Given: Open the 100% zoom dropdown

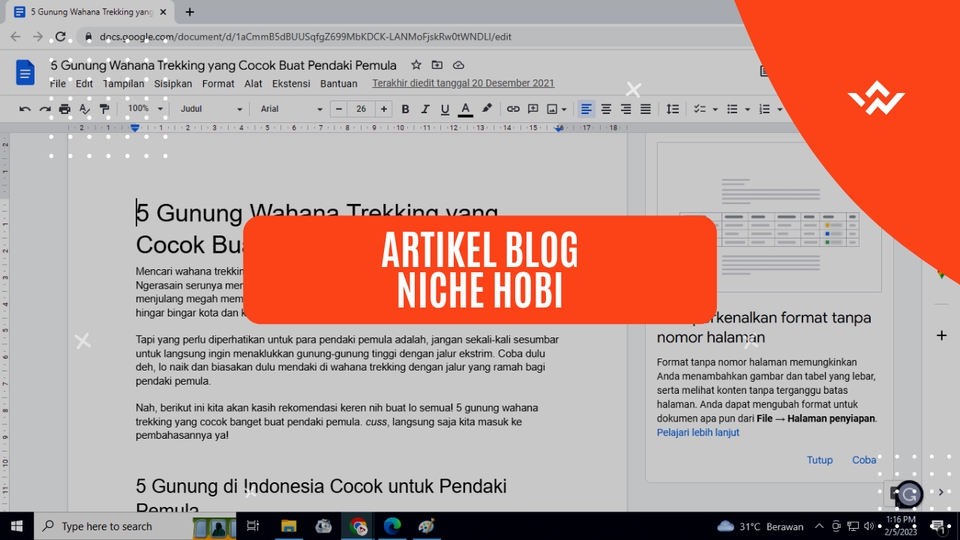Looking at the screenshot, I should click(x=144, y=109).
